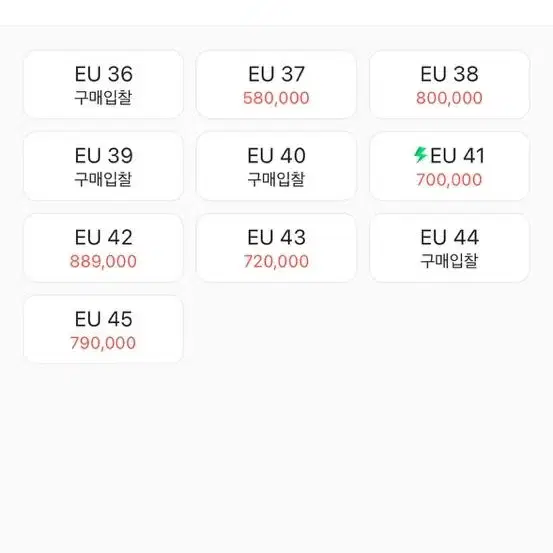Click 구매입찰 label under EU 44
This screenshot has height=553, width=553.
tap(449, 261)
